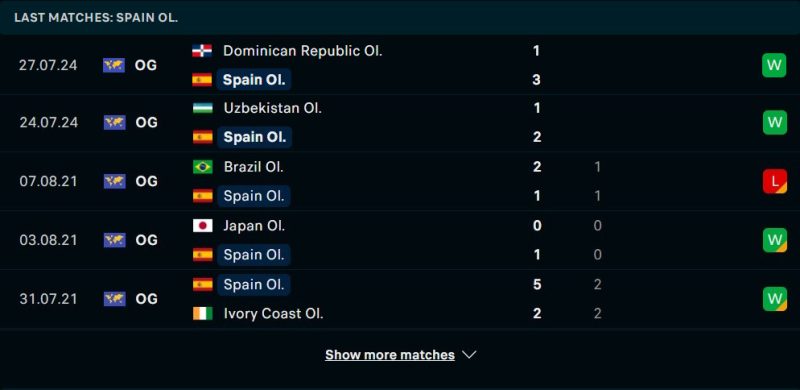Image resolution: width=800 pixels, height=390 pixels.
Task: Select the Last Matches: Spain Ol. header
Action: pyautogui.click(x=96, y=17)
